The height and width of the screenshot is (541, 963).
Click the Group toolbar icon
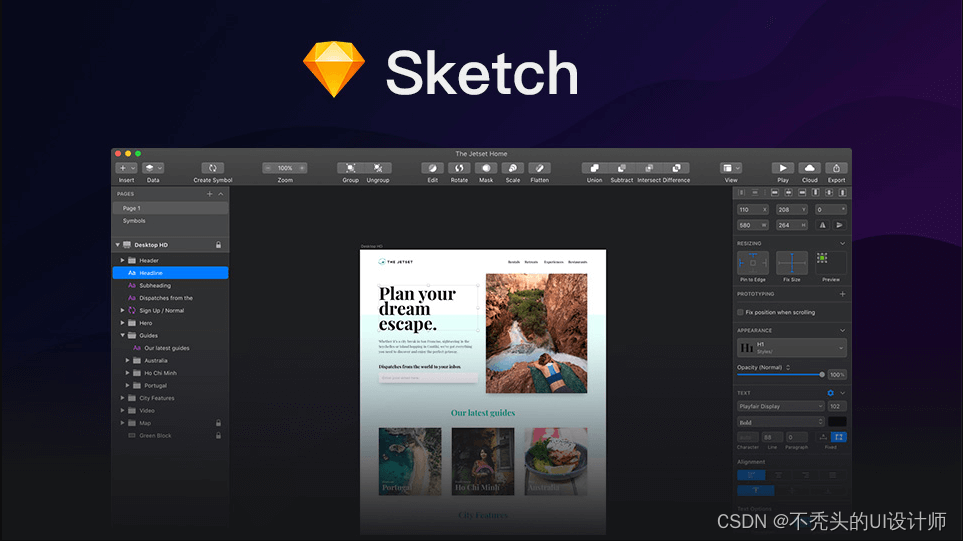(x=350, y=168)
